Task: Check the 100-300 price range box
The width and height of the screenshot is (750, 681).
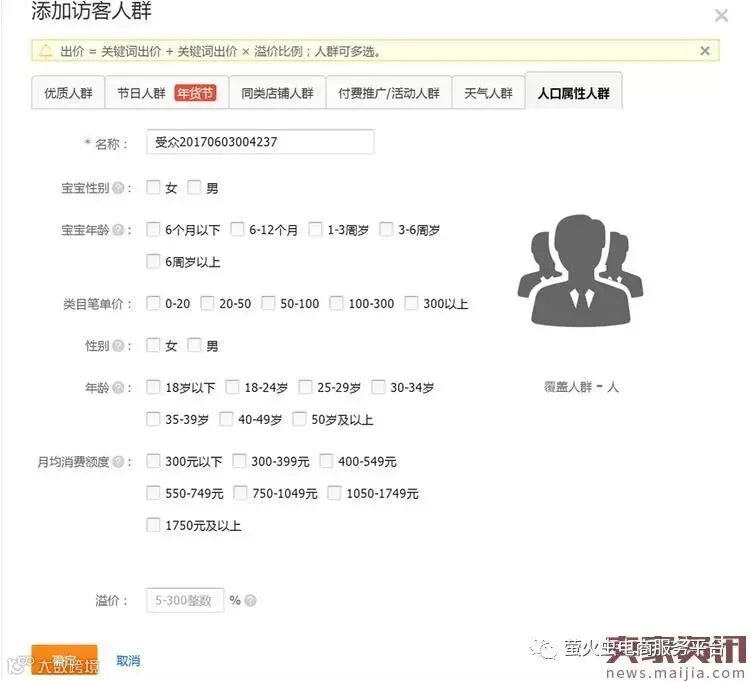Action: click(336, 303)
